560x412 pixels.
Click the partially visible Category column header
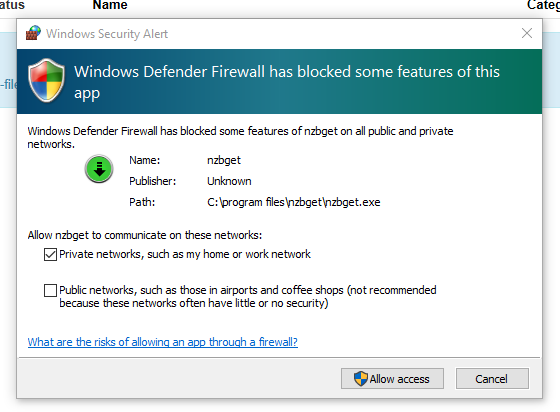click(543, 5)
